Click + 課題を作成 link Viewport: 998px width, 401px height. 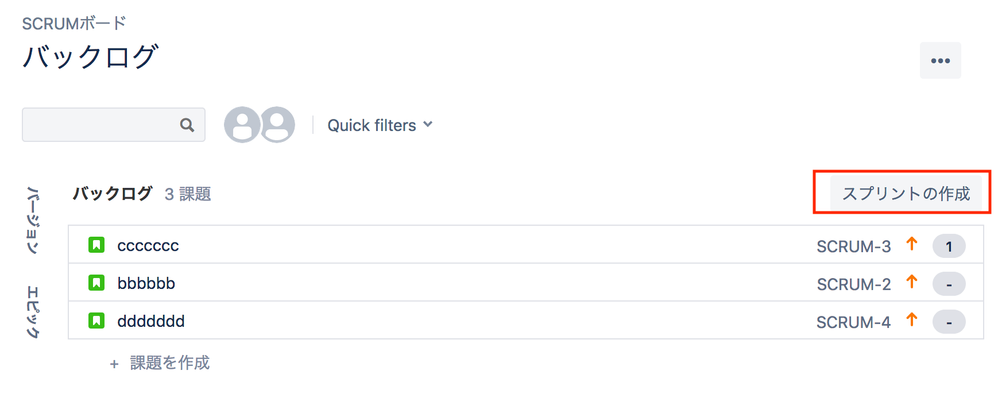tap(160, 363)
